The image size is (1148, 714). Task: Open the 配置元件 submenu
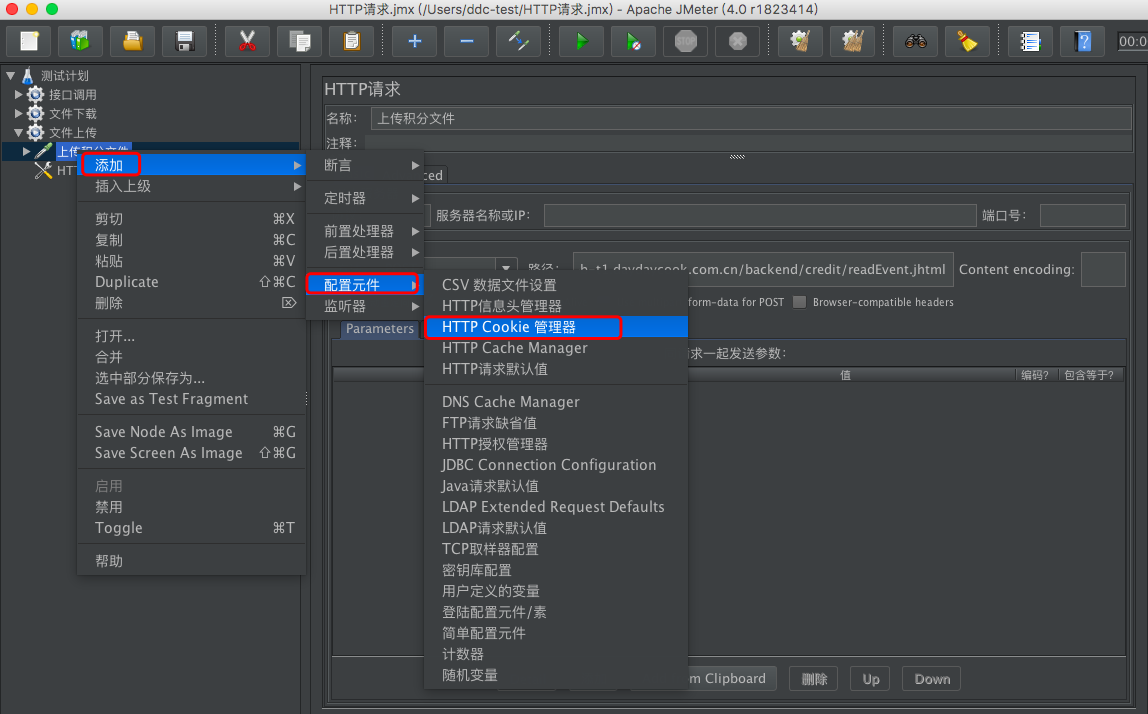[x=365, y=285]
